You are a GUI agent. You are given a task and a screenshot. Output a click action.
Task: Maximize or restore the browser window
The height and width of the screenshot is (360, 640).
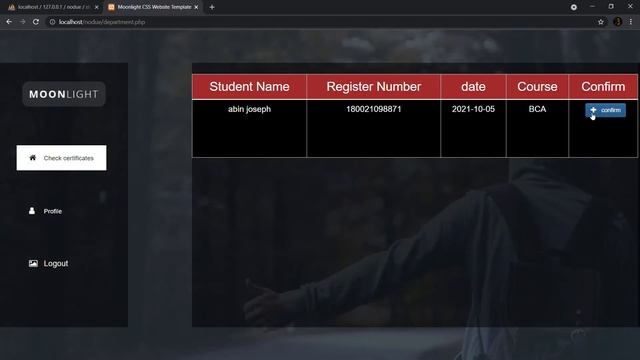point(611,7)
